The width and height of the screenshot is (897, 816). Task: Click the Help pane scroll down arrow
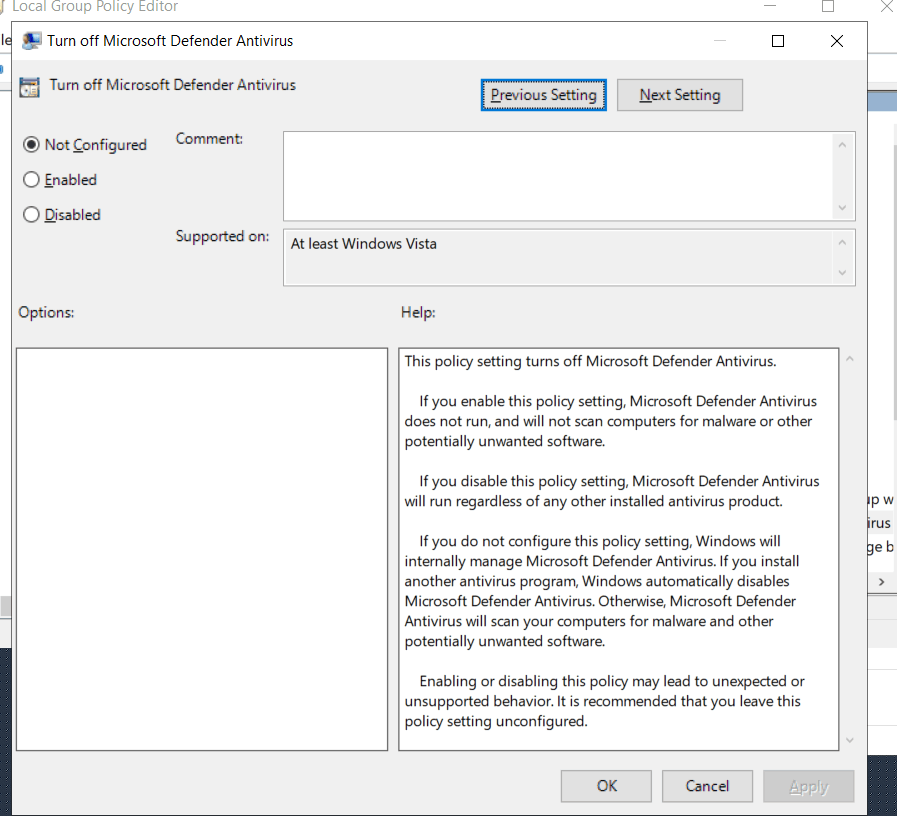[x=850, y=740]
